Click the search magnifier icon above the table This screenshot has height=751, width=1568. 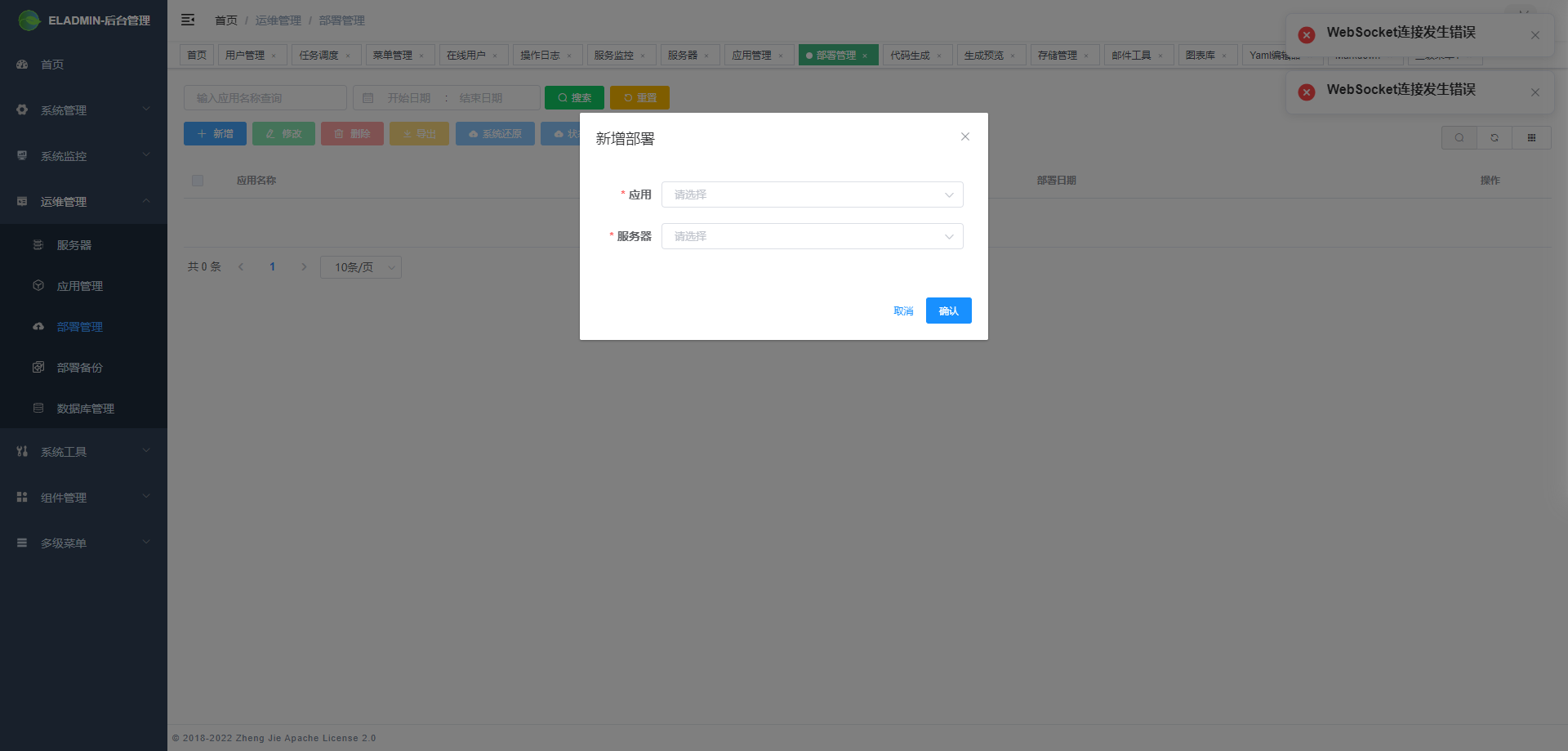(1459, 137)
